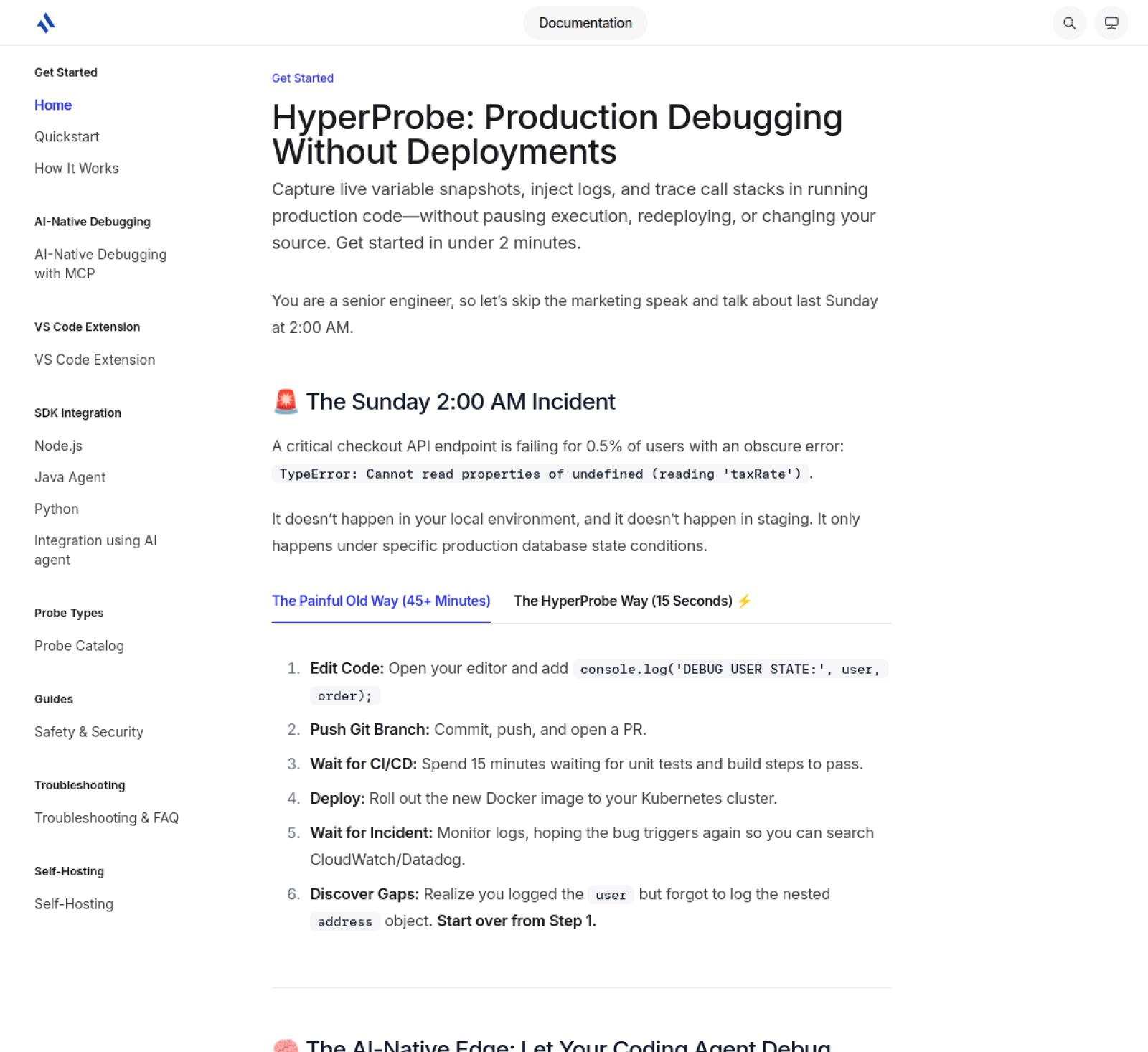Open Troubleshooting & FAQ page
Image resolution: width=1148 pixels, height=1052 pixels.
[106, 818]
